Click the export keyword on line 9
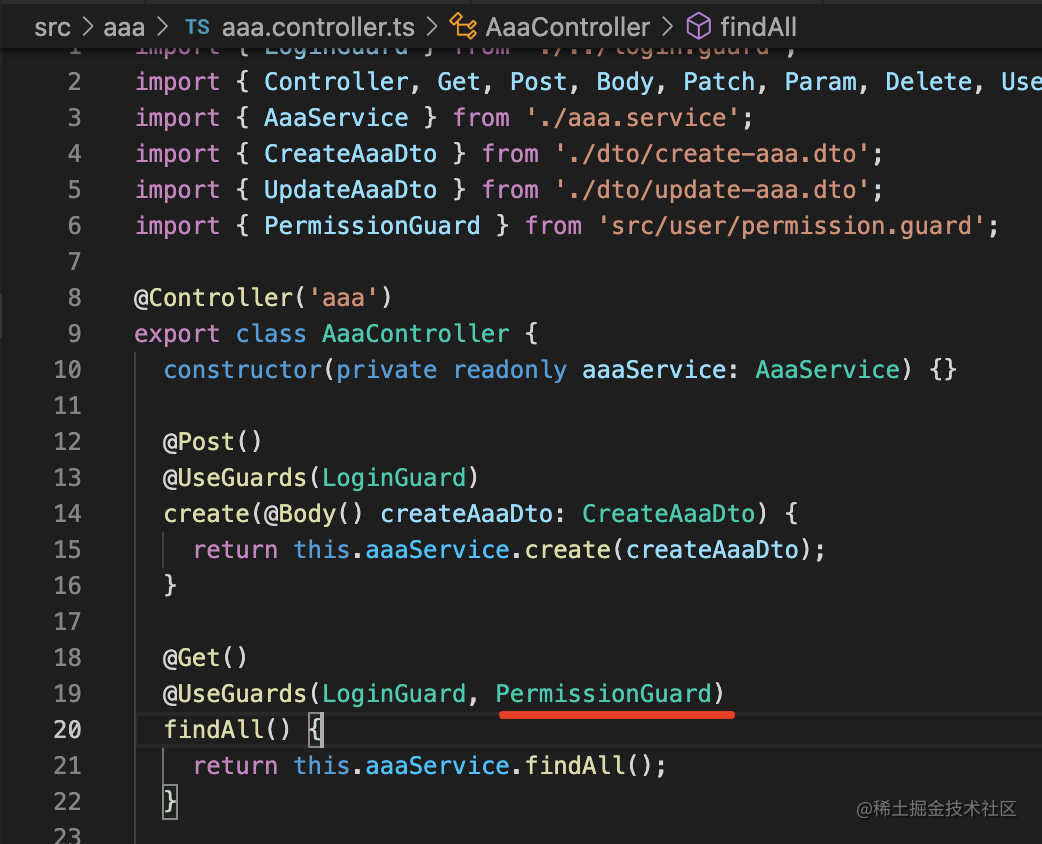 click(177, 334)
